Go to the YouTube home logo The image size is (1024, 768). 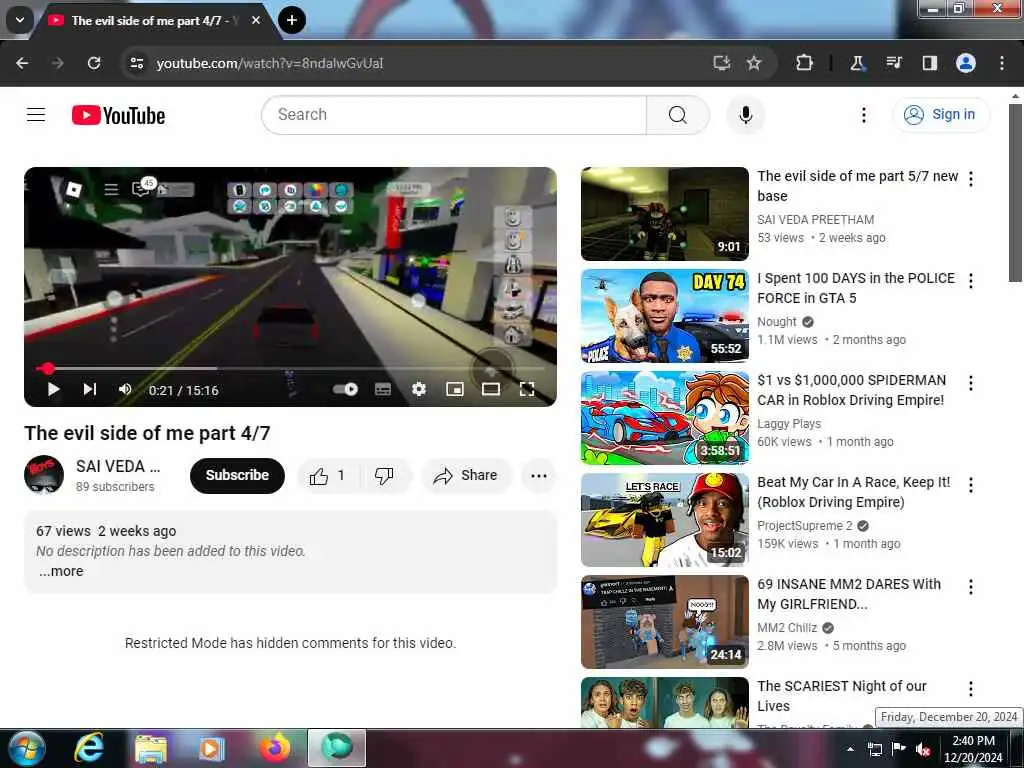118,116
